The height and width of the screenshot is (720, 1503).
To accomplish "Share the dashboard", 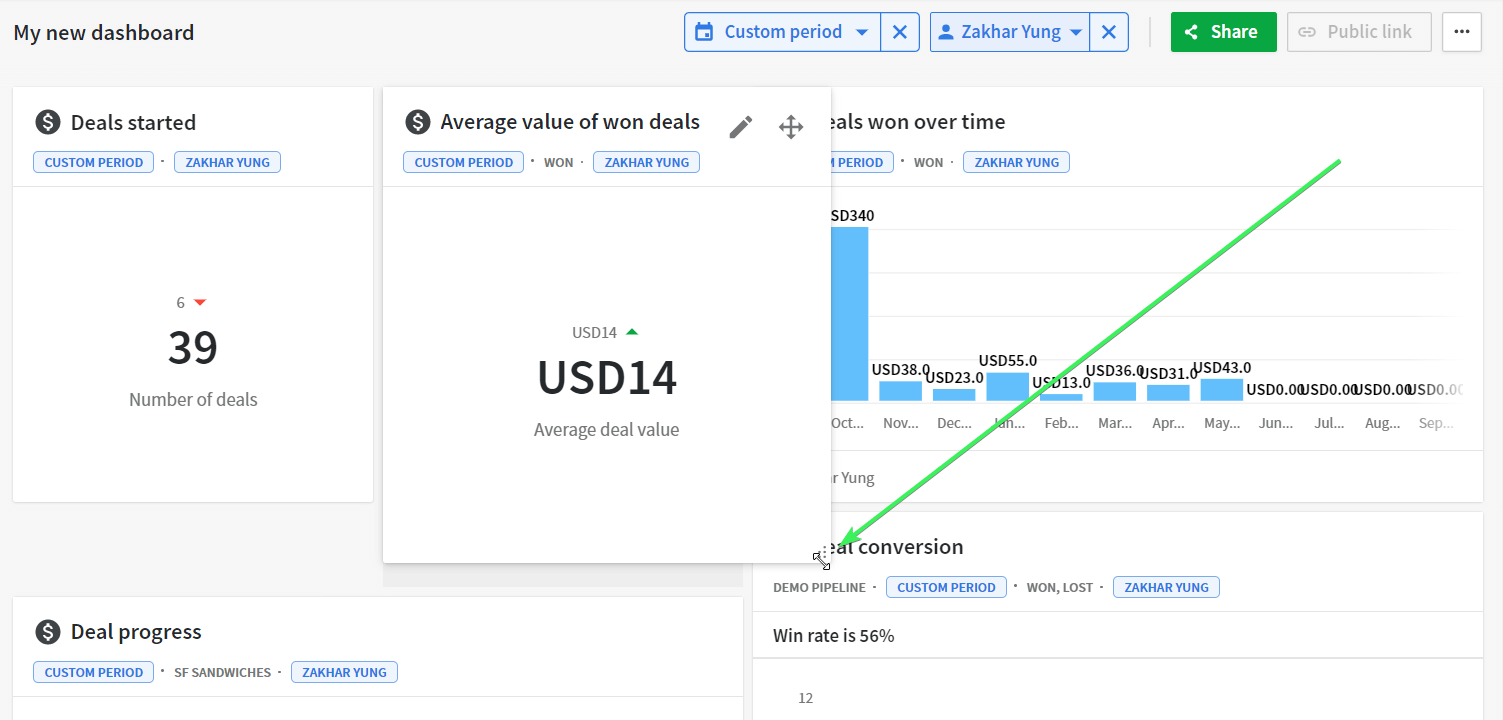I will click(x=1224, y=32).
